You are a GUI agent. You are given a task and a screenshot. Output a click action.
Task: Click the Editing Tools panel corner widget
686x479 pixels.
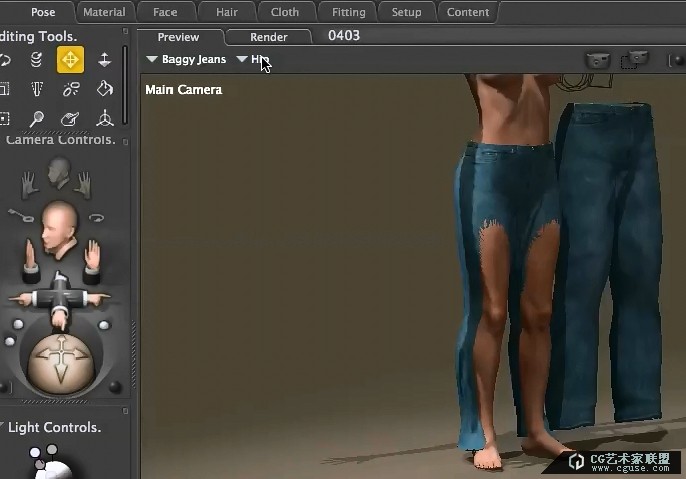[x=125, y=31]
